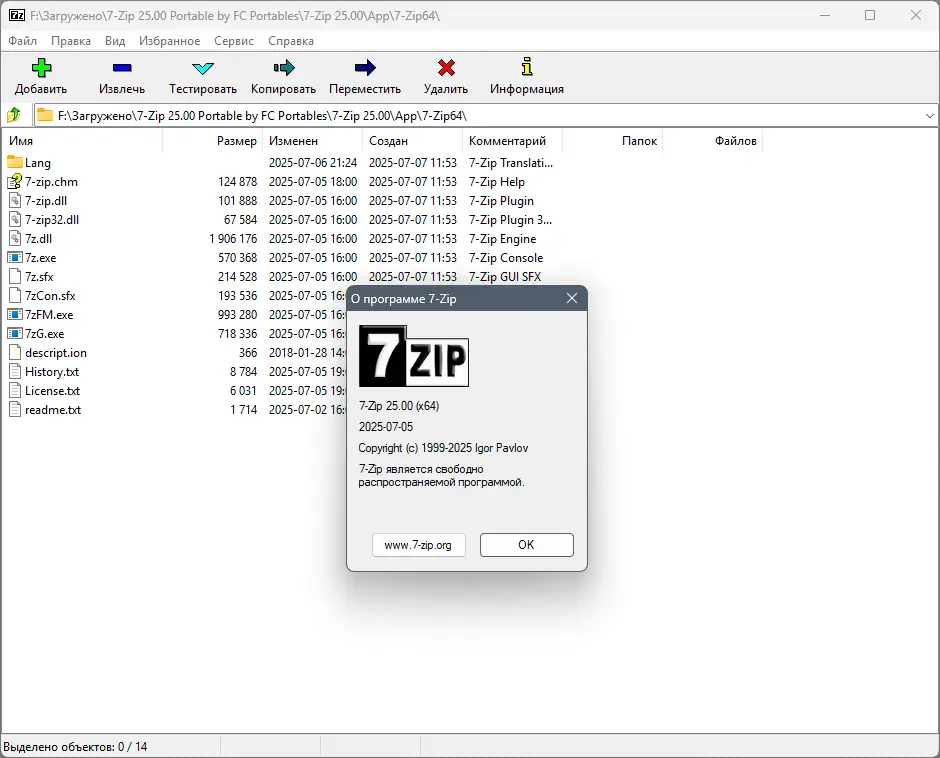Viewport: 940px width, 758px height.
Task: Click the red X Удалить icon
Action: pyautogui.click(x=446, y=68)
